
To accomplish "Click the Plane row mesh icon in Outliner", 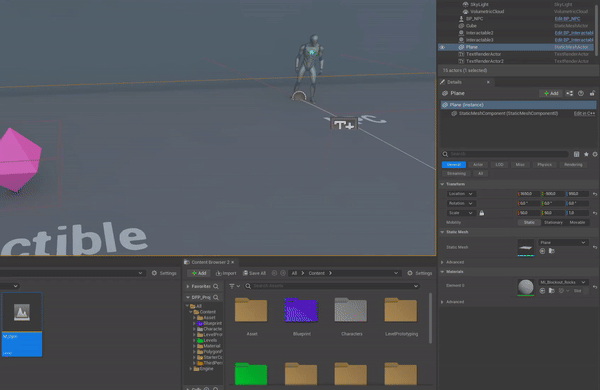I will [461, 47].
